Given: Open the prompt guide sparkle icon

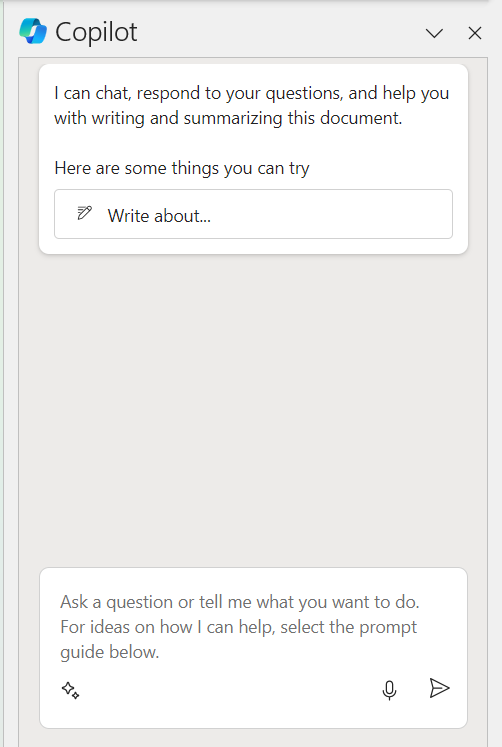Looking at the screenshot, I should pyautogui.click(x=70, y=690).
